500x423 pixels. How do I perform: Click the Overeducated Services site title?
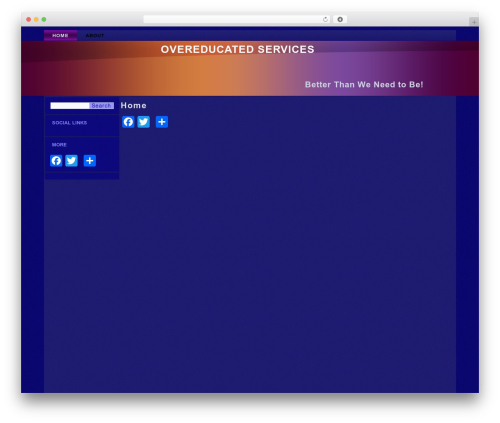click(x=237, y=49)
